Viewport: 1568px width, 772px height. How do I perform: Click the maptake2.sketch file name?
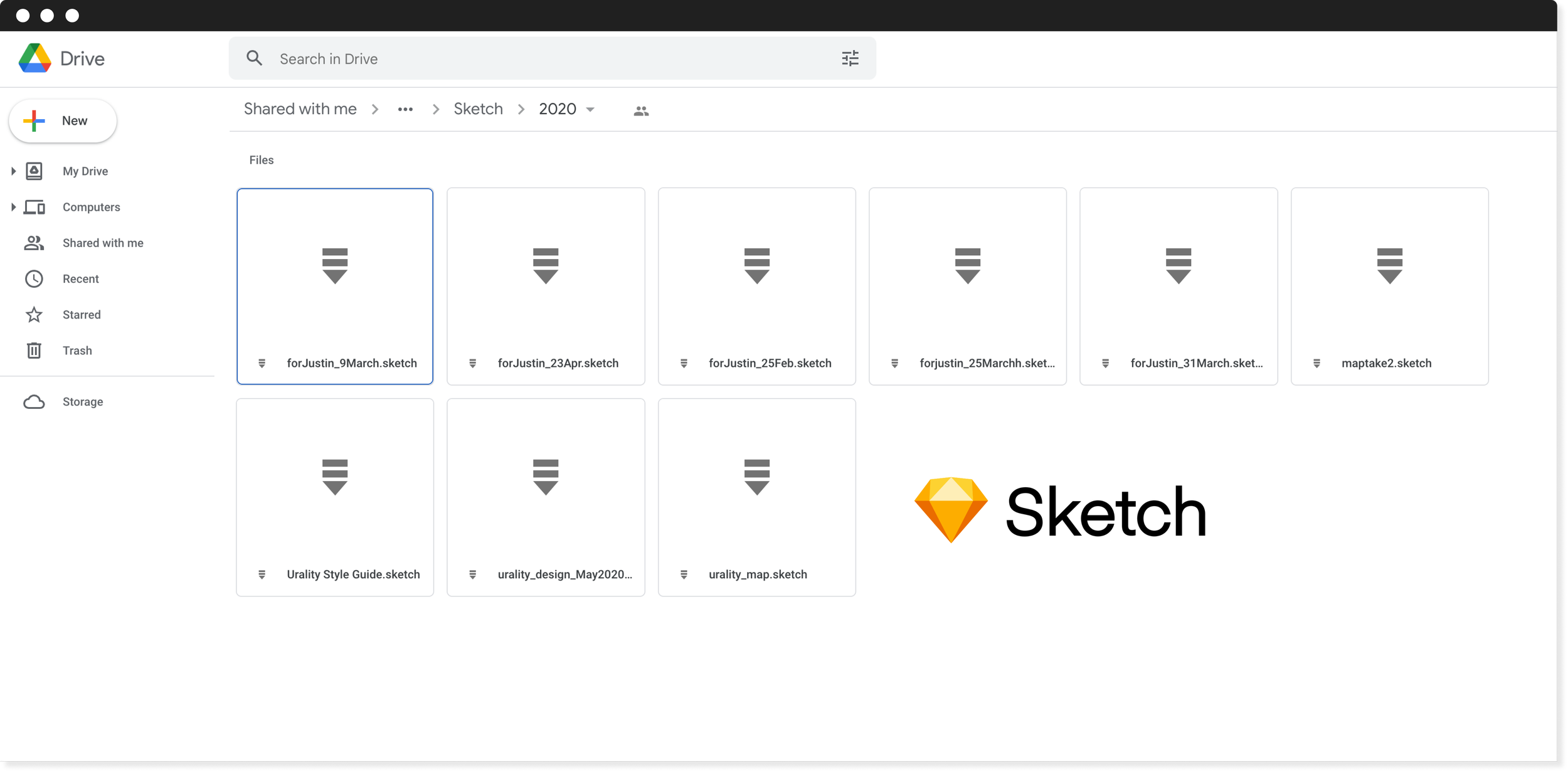pos(1387,363)
